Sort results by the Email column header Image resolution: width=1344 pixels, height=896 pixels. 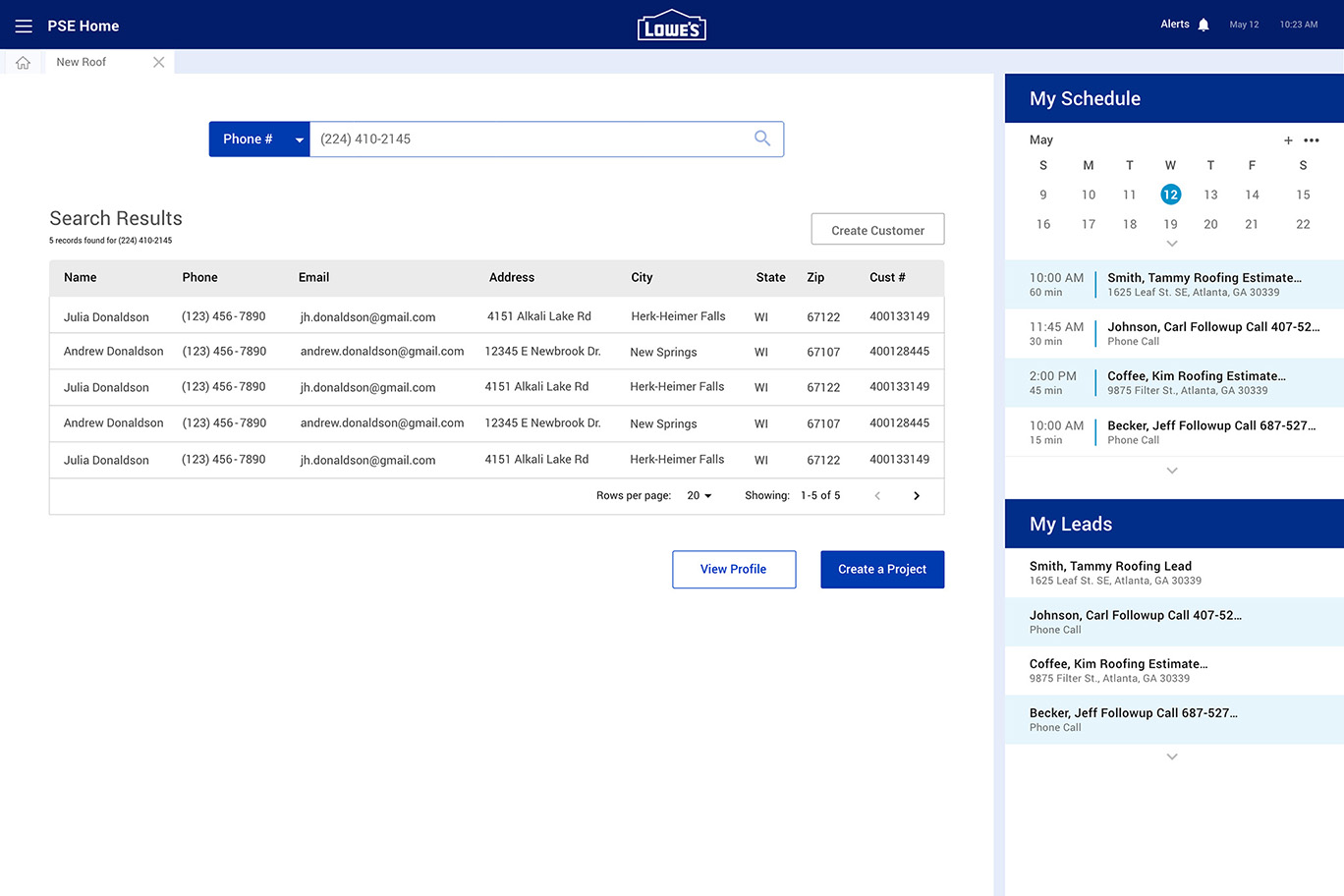(x=314, y=278)
